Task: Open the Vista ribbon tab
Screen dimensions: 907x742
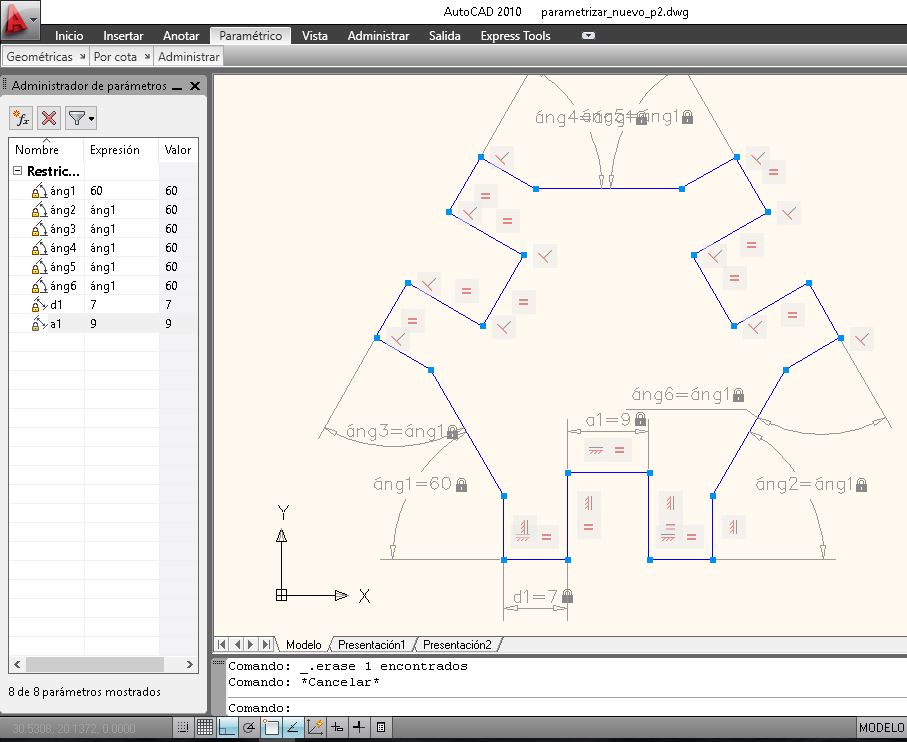Action: 315,36
